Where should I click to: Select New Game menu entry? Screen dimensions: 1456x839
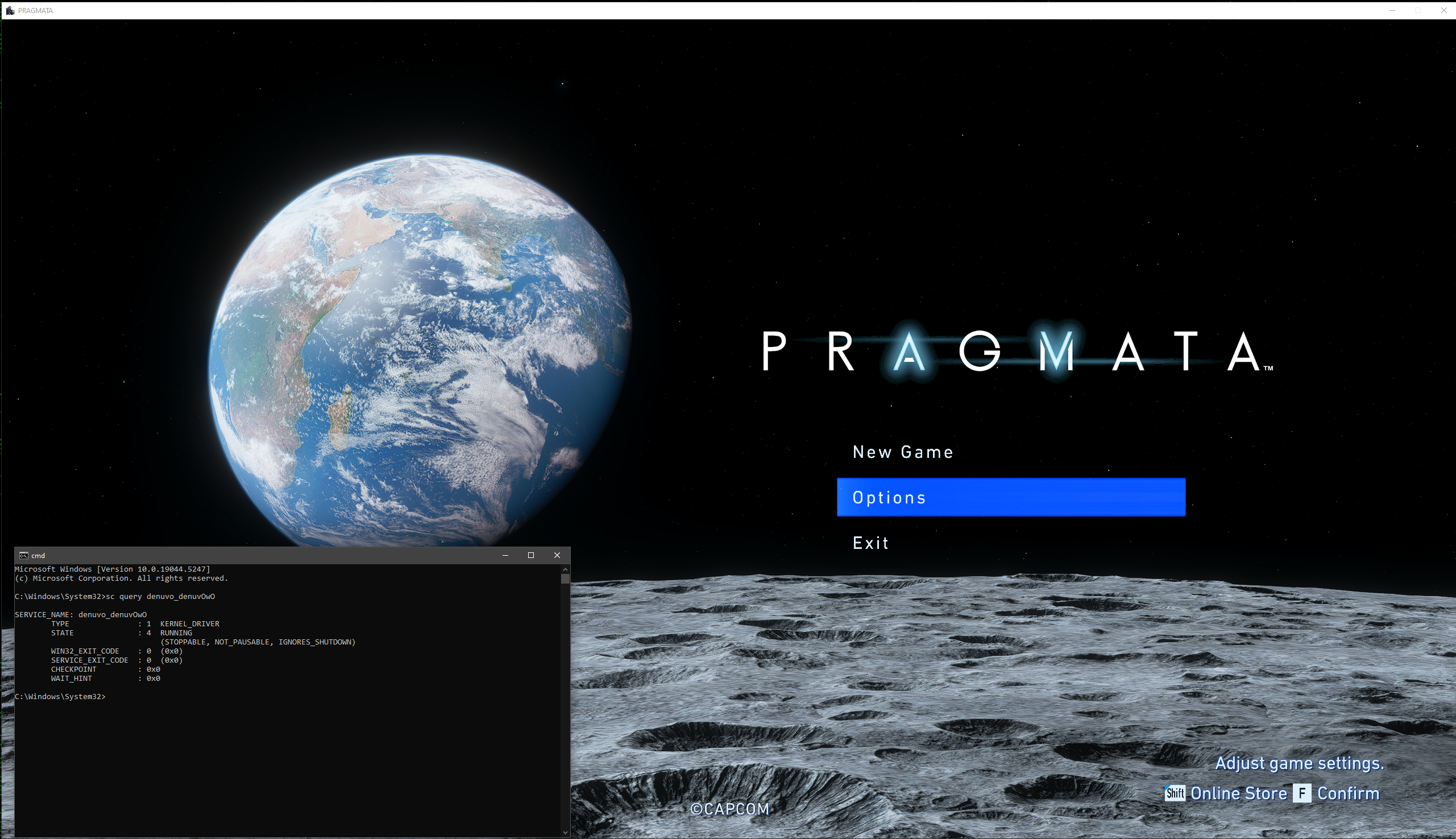[x=902, y=452]
